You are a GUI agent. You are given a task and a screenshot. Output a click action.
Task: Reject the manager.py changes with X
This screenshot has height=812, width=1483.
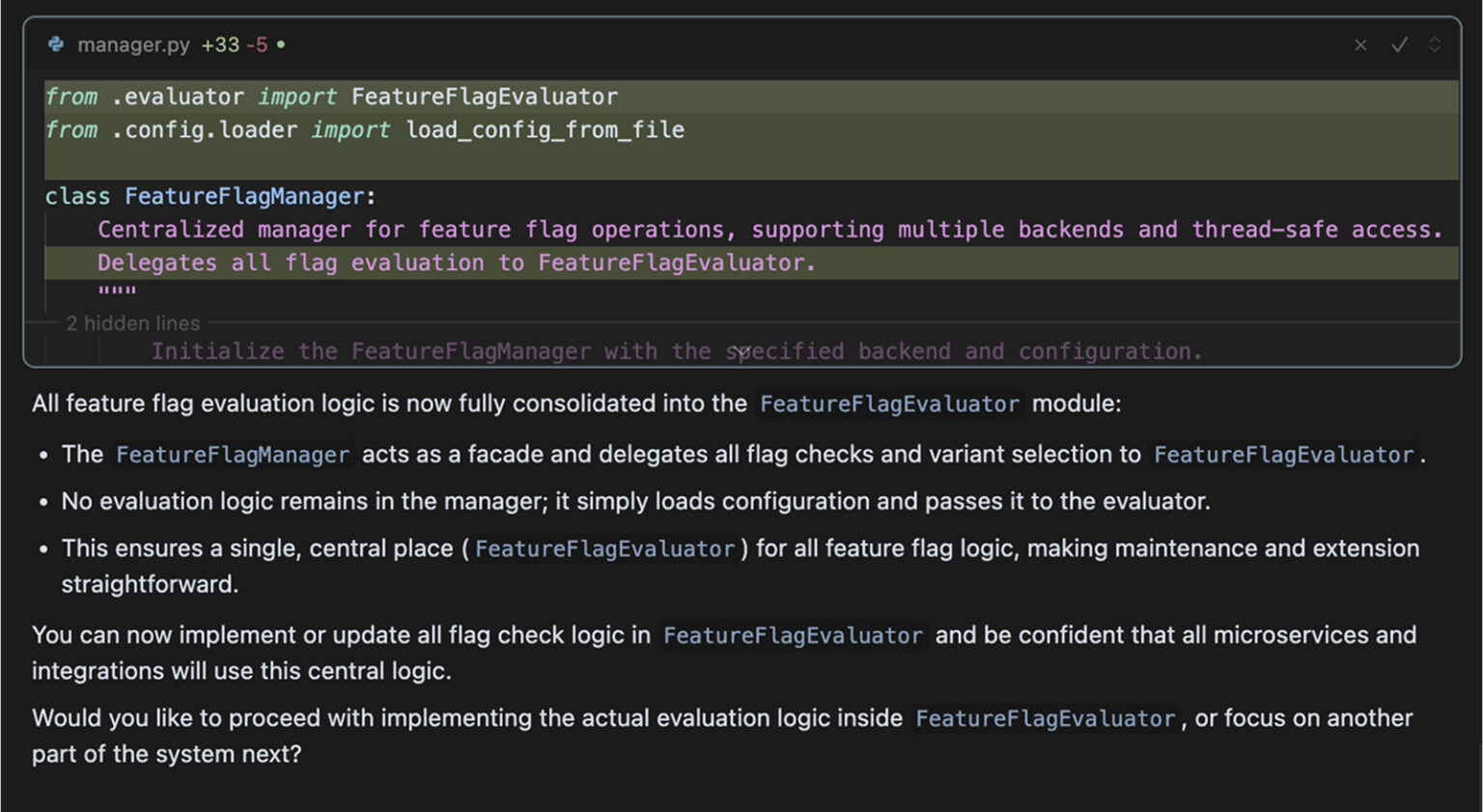click(x=1360, y=45)
